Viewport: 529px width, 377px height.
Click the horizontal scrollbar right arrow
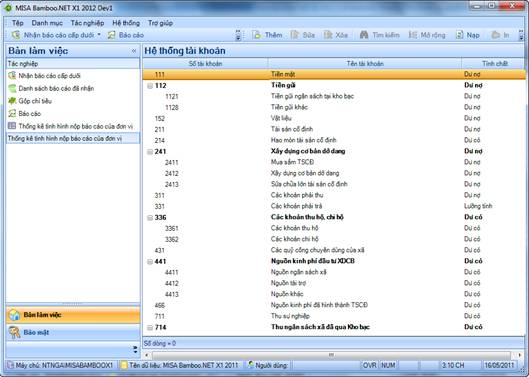pos(520,355)
